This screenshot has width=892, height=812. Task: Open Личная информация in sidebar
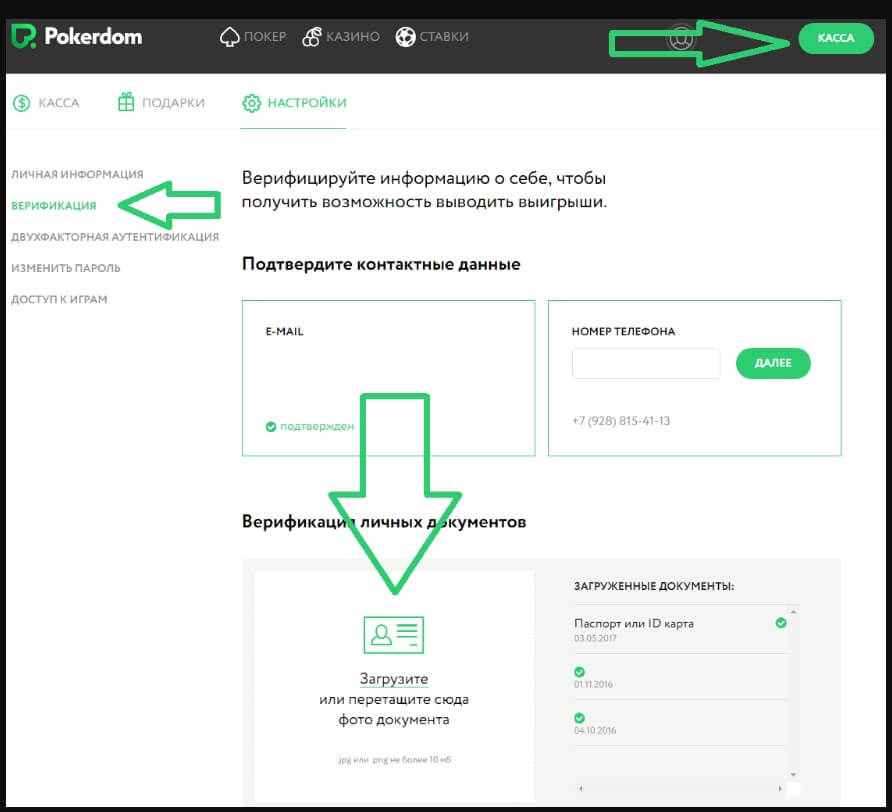[x=77, y=174]
